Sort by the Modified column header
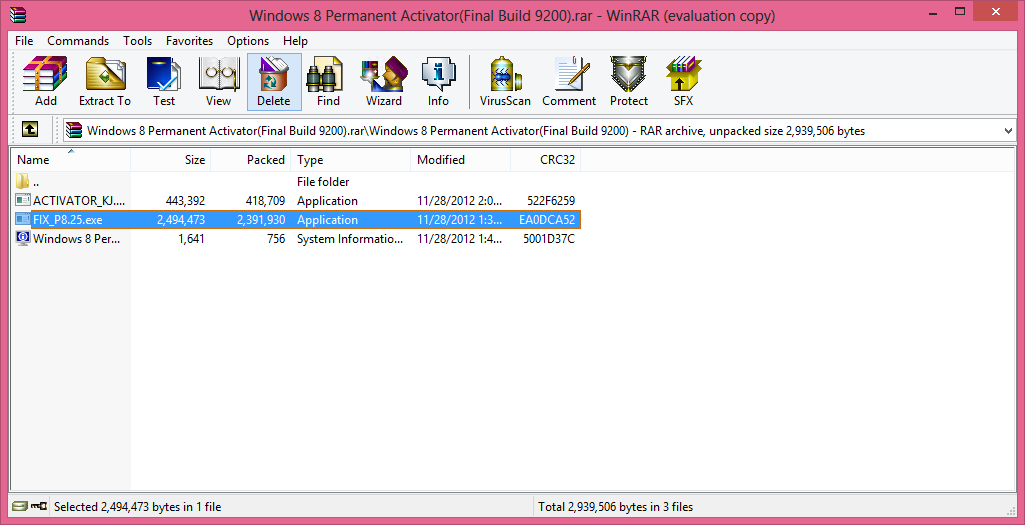This screenshot has height=525, width=1025. (x=461, y=160)
